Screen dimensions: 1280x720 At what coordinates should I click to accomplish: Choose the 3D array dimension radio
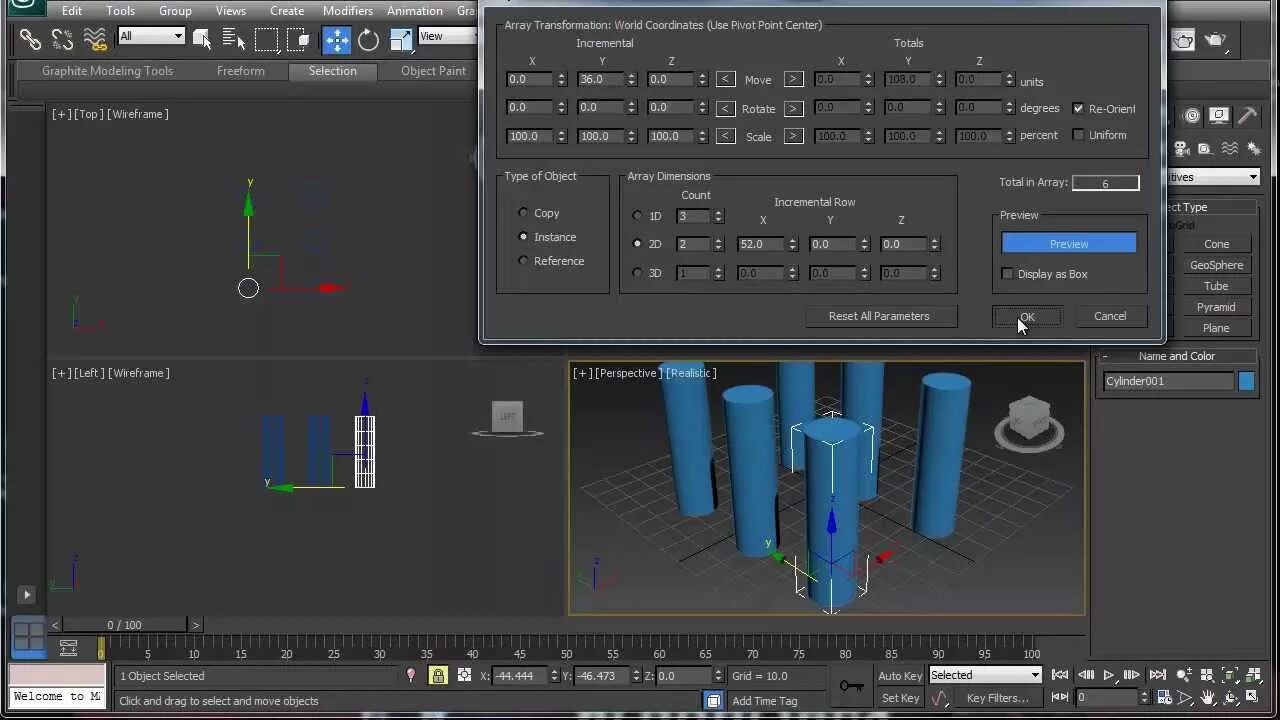[637, 273]
